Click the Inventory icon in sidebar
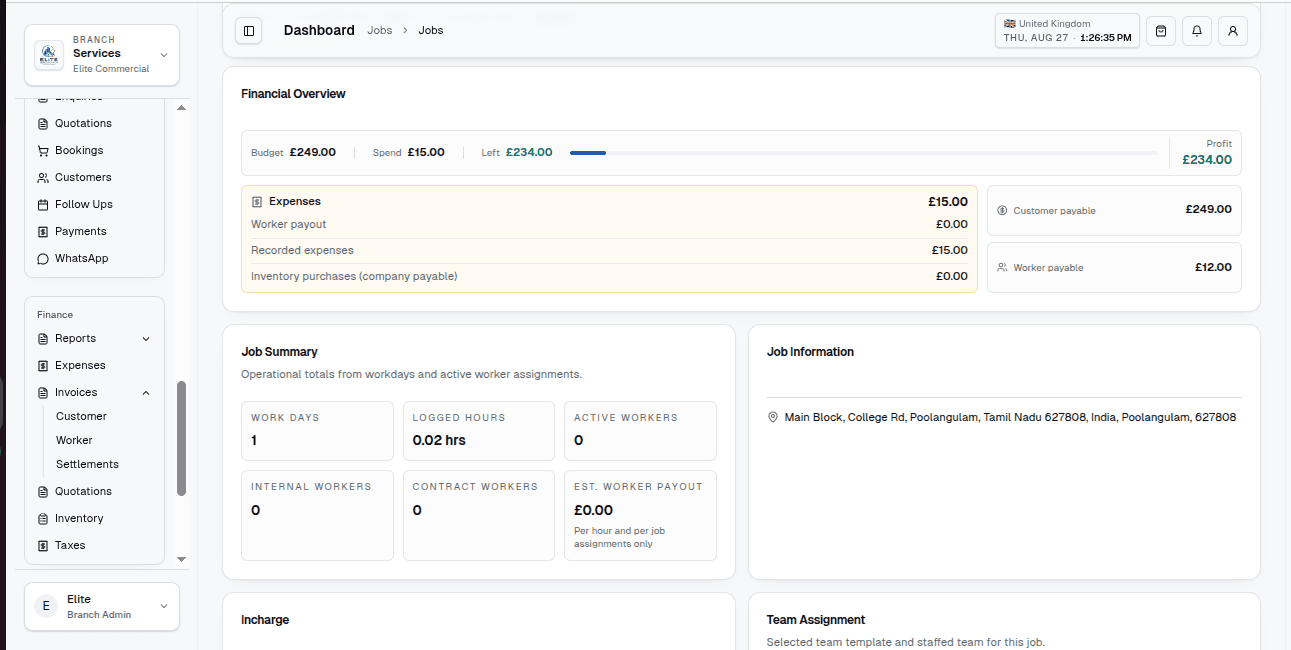The height and width of the screenshot is (650, 1291). [43, 519]
